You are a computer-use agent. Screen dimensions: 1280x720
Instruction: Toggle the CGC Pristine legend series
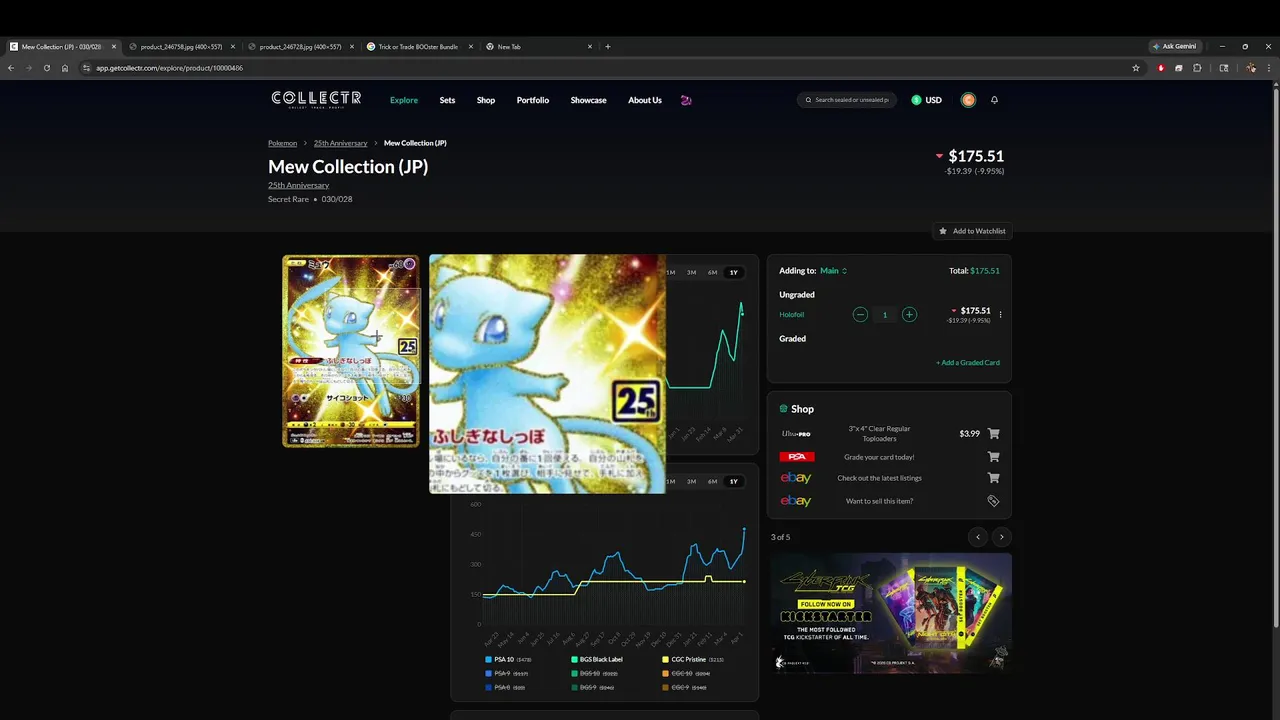coord(693,660)
